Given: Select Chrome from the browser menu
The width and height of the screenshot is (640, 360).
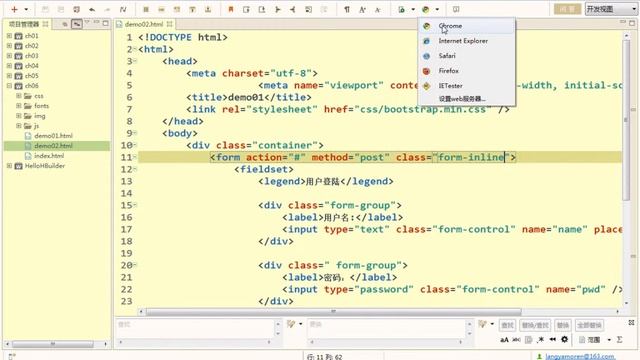Looking at the screenshot, I should point(467,26).
